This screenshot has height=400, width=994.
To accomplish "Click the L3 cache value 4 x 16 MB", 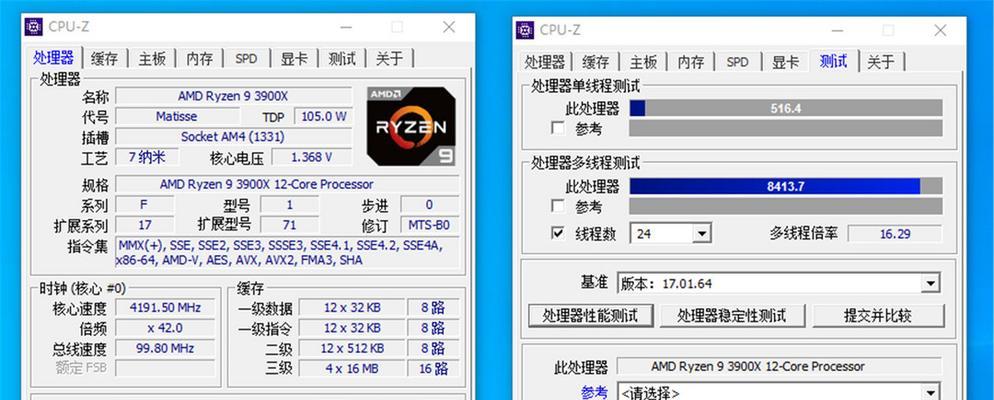I will (352, 368).
